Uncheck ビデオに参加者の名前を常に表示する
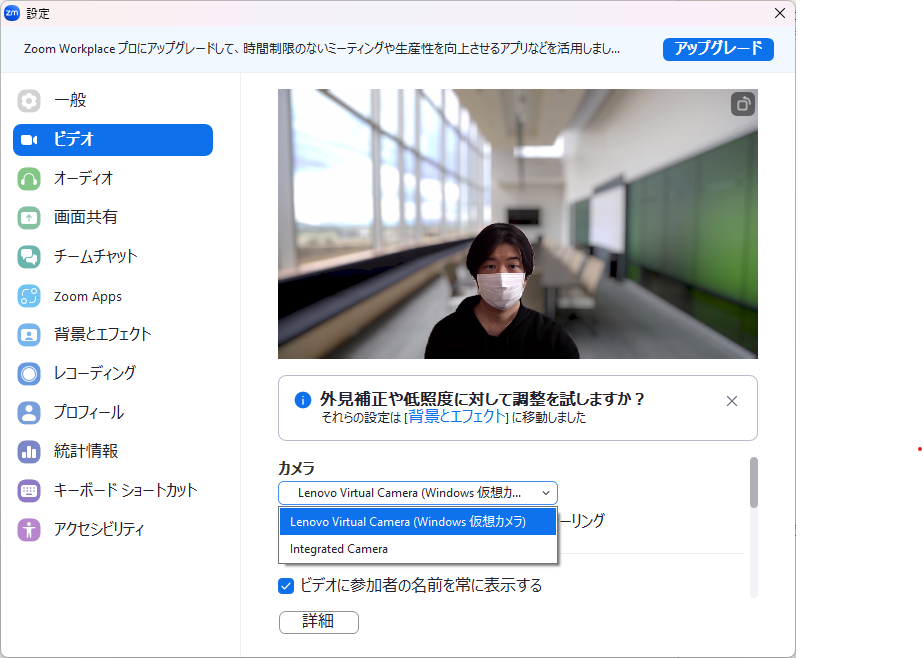 [285, 586]
